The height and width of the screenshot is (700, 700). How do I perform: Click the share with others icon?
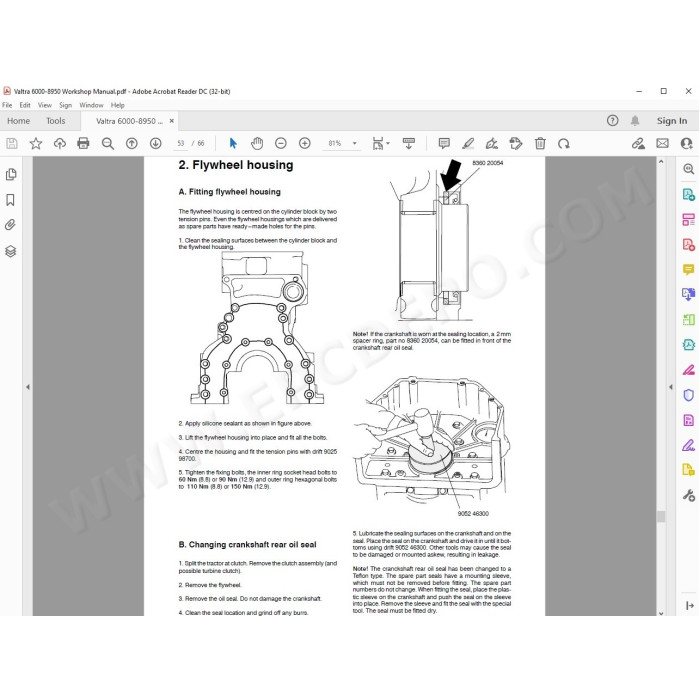click(x=687, y=143)
